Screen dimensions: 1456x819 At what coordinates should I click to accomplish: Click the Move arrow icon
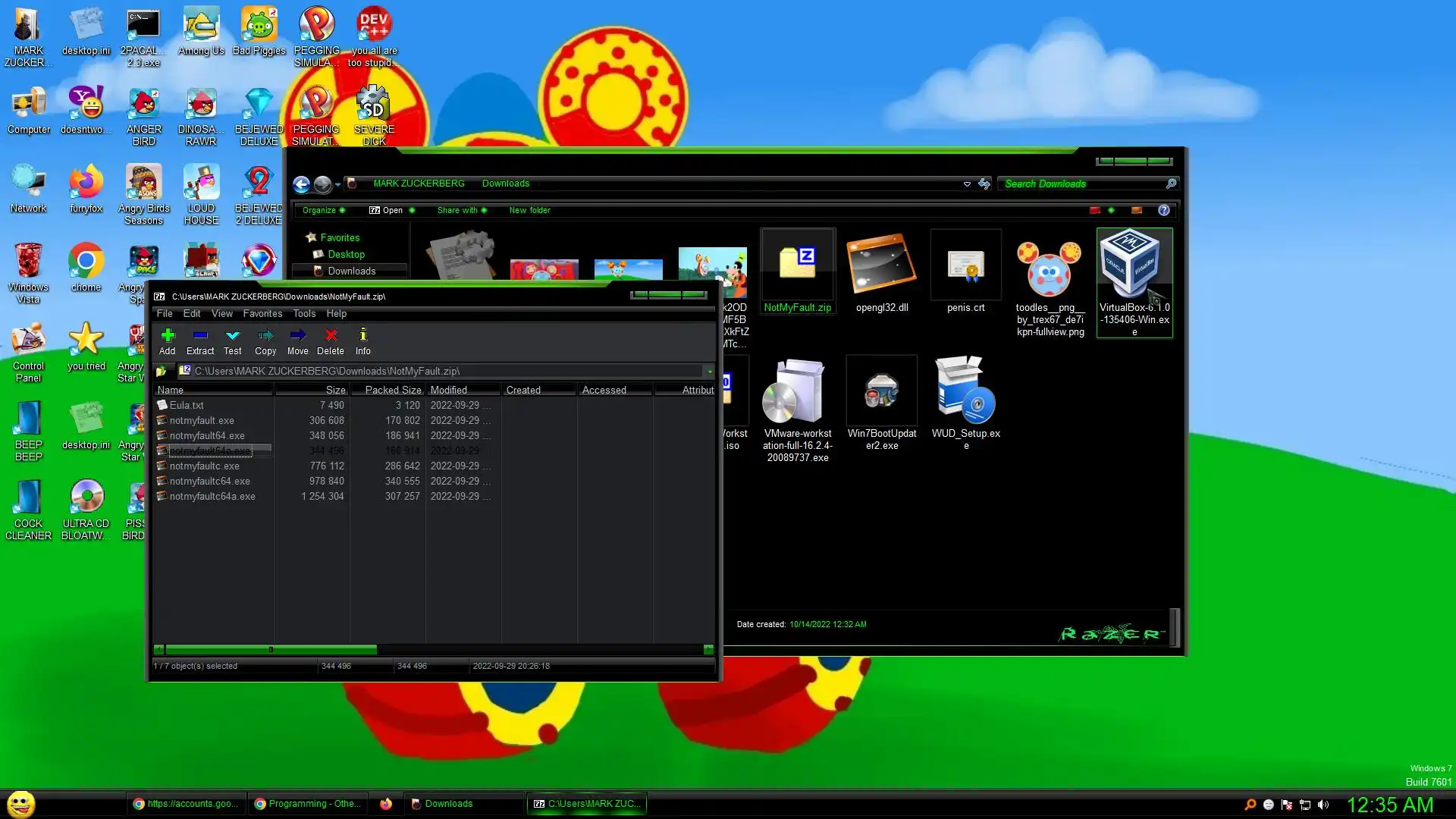(298, 340)
